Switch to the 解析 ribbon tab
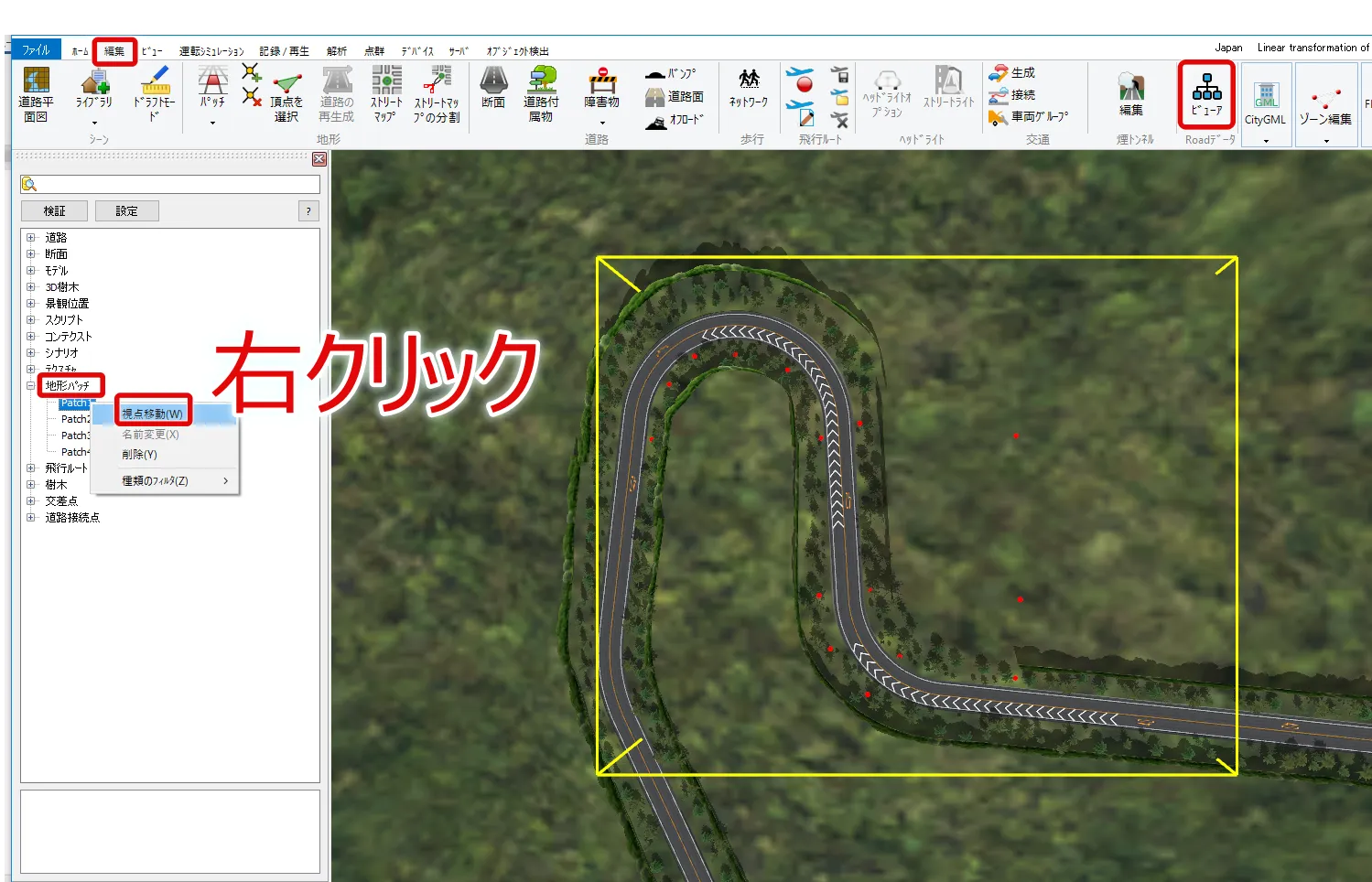Viewport: 1372px width, 882px height. 337,51
